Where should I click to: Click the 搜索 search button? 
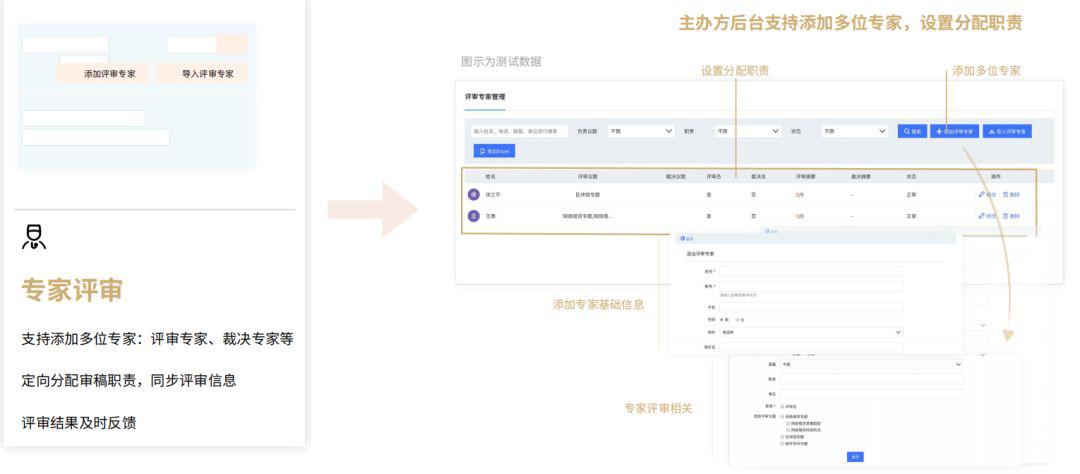click(912, 131)
